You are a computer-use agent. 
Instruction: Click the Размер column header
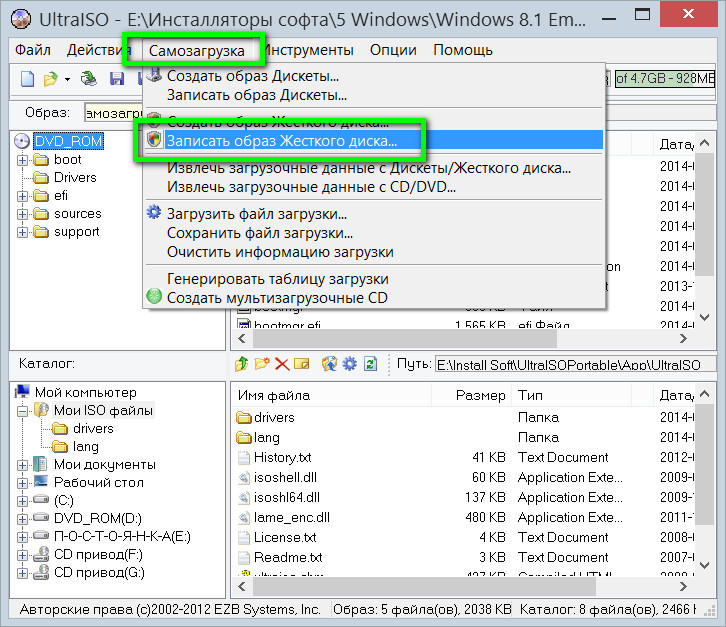pos(471,395)
